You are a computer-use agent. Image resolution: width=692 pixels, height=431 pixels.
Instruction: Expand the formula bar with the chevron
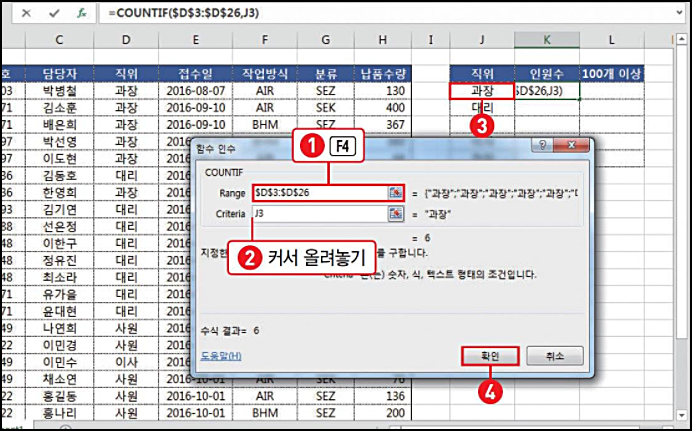680,13
